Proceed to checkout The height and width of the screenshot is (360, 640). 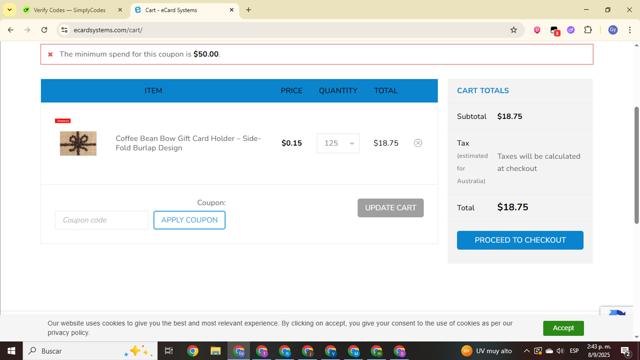520,240
